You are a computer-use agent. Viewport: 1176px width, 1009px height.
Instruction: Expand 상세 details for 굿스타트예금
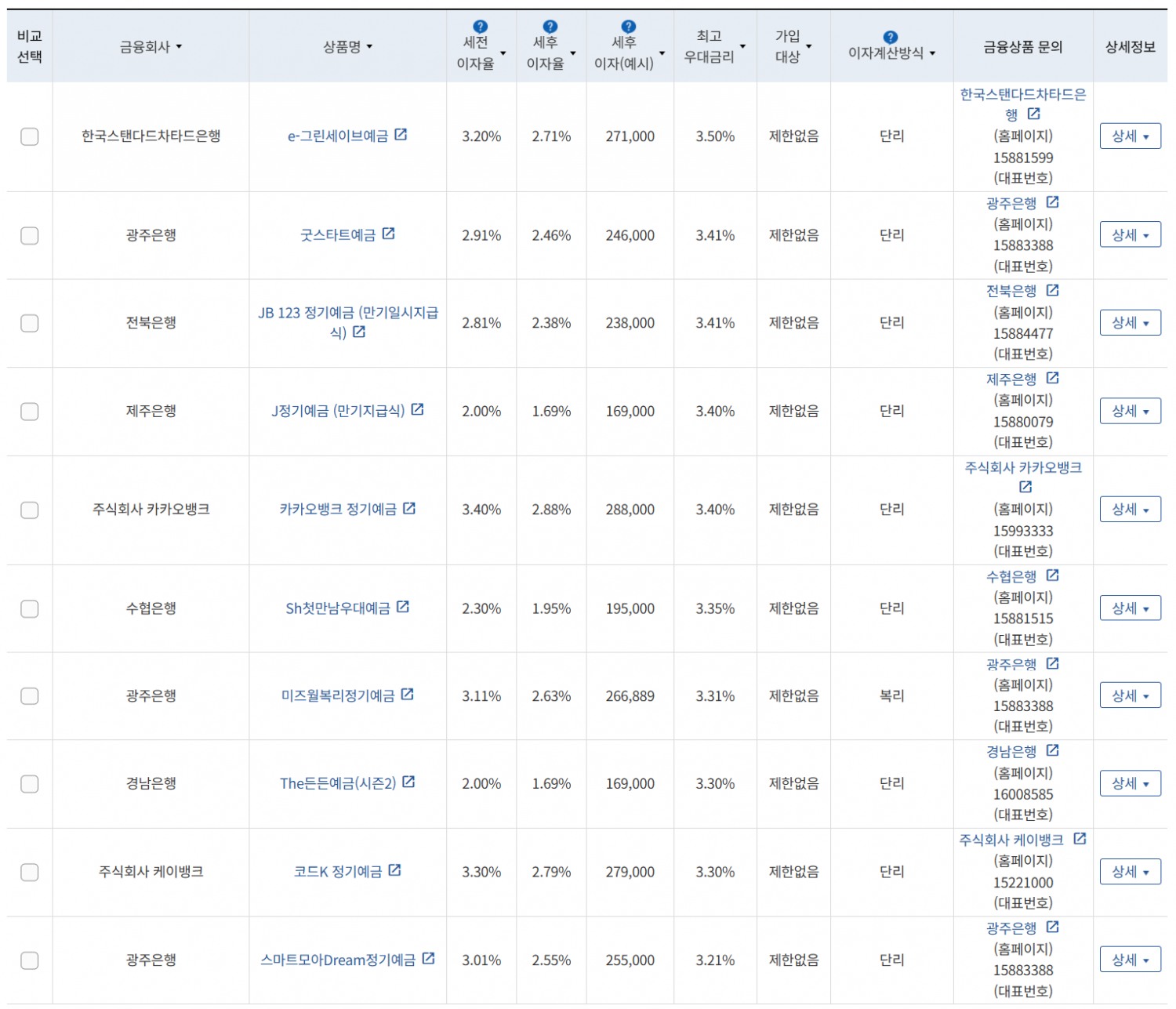(x=1131, y=235)
